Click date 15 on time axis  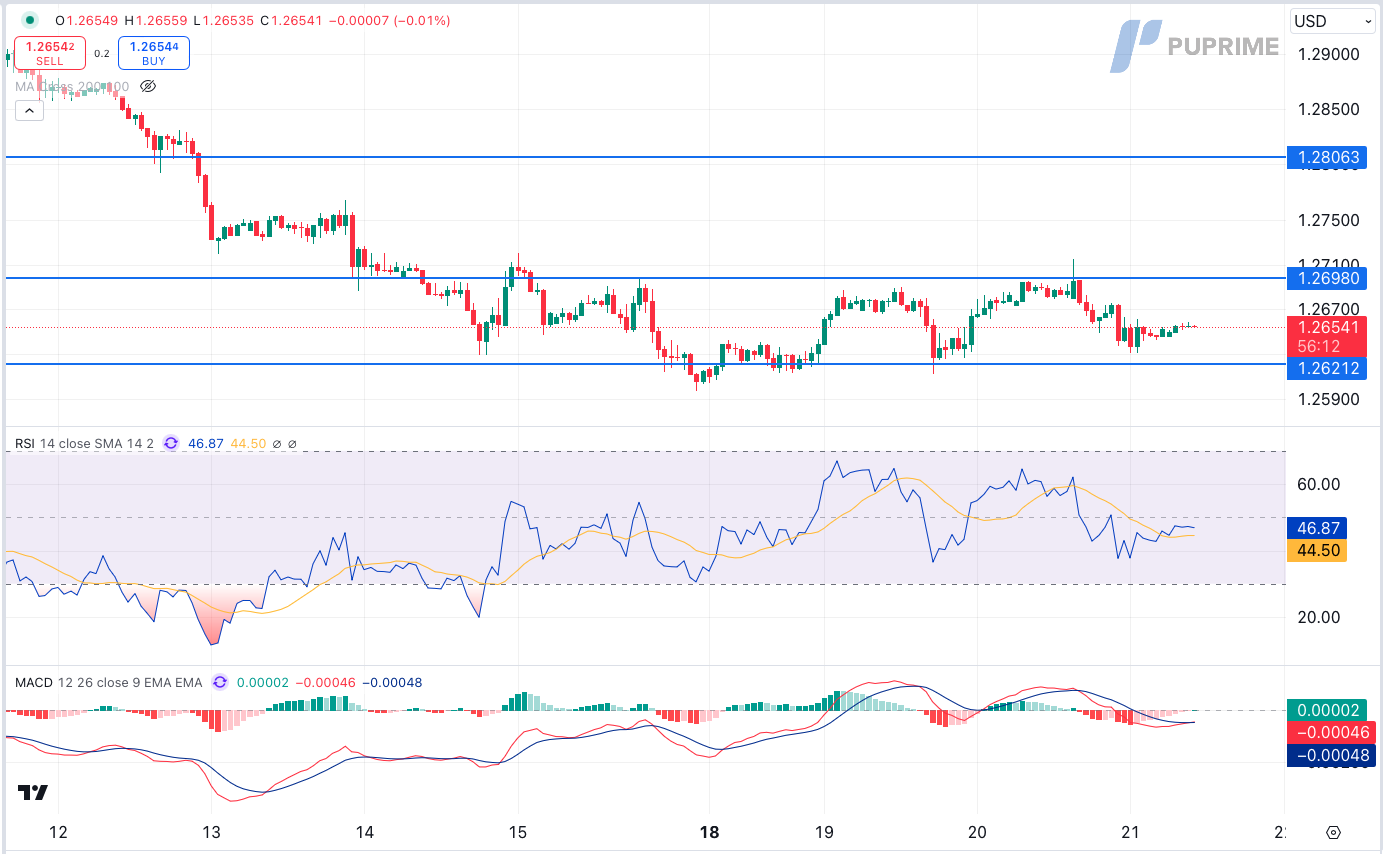[518, 832]
